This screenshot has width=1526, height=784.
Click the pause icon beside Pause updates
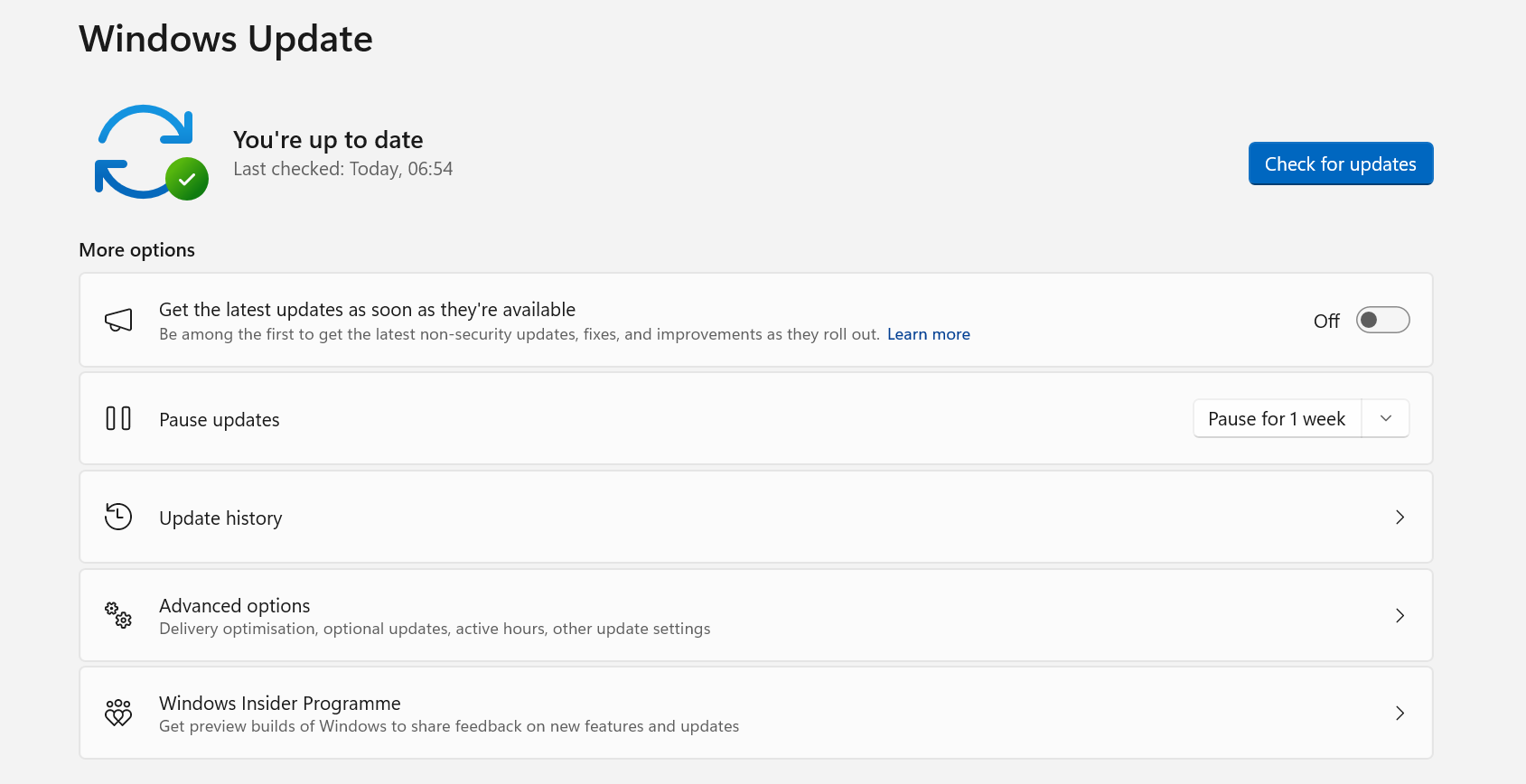pyautogui.click(x=118, y=418)
